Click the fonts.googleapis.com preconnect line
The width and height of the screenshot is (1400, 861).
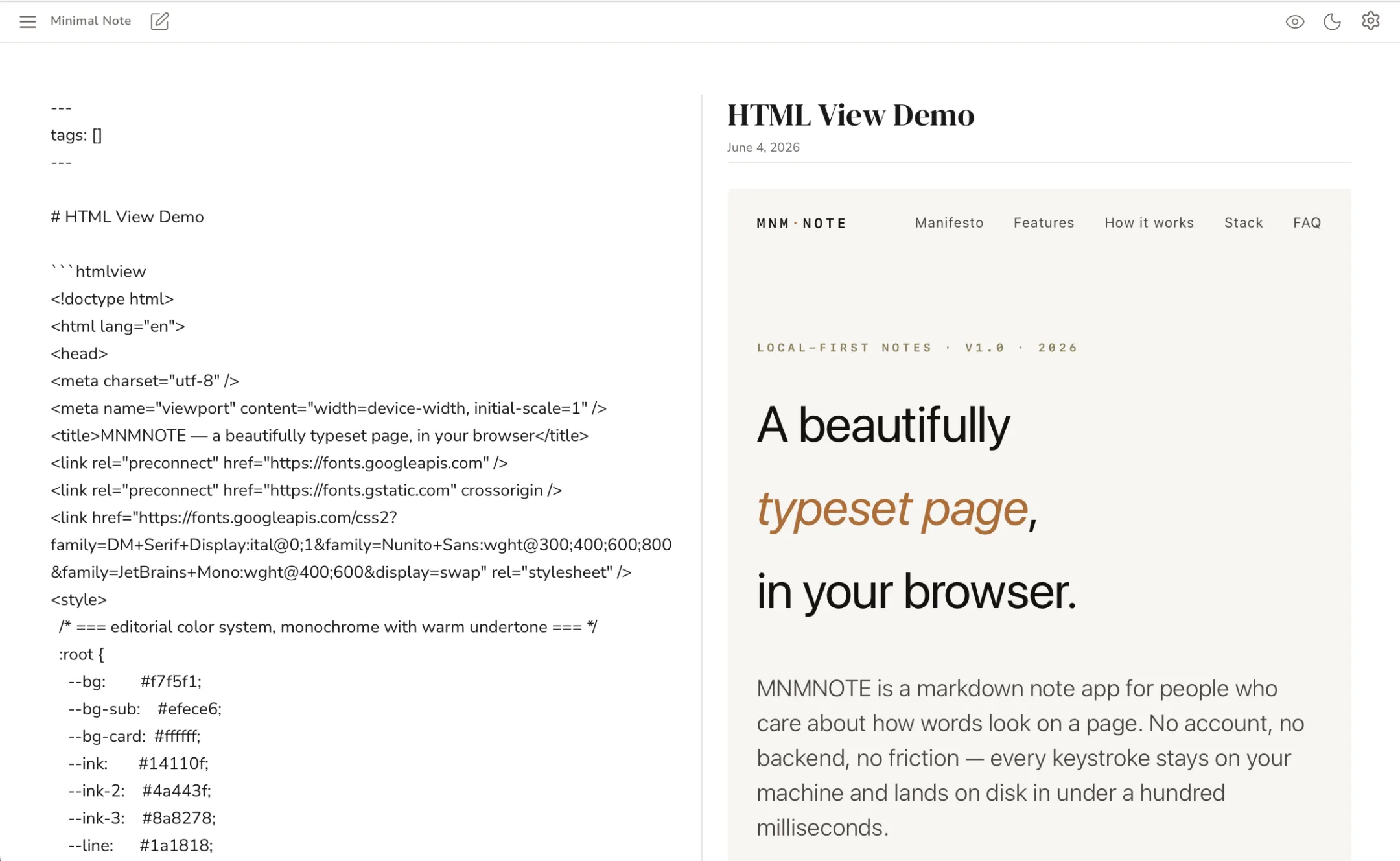[x=279, y=462]
